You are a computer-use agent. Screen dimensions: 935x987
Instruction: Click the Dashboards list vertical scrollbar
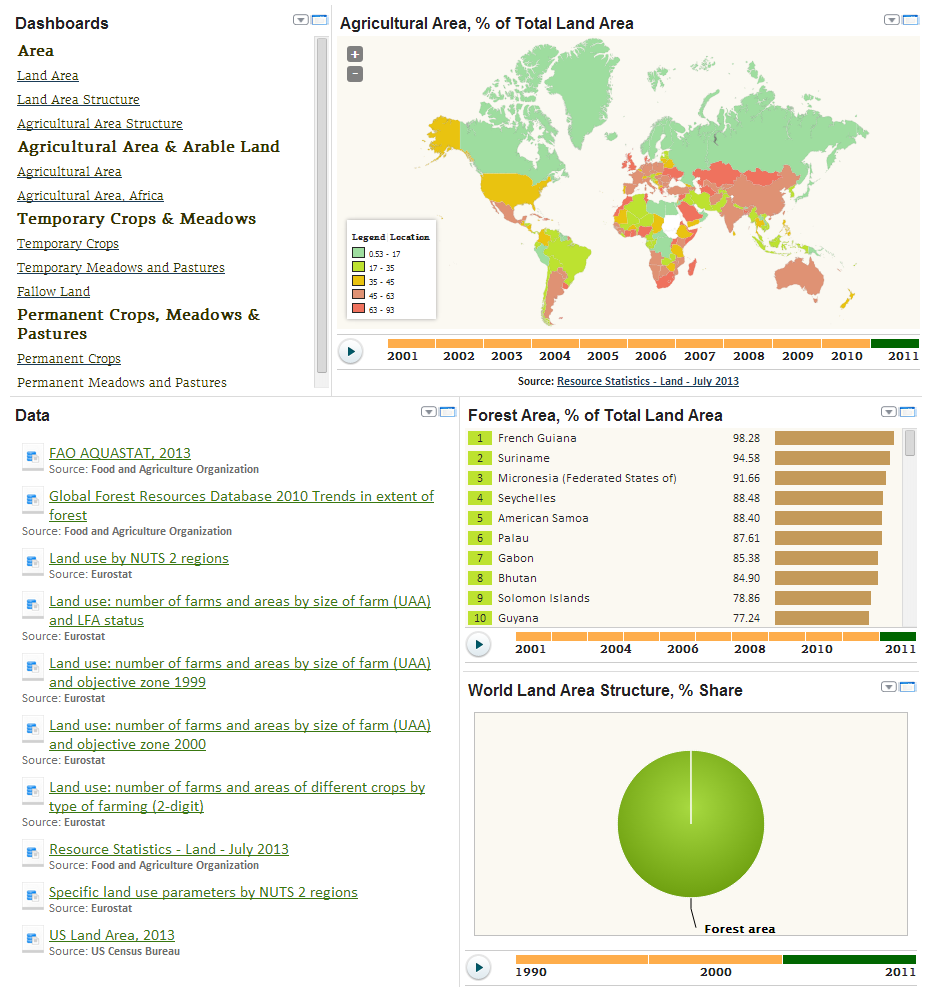(x=322, y=200)
